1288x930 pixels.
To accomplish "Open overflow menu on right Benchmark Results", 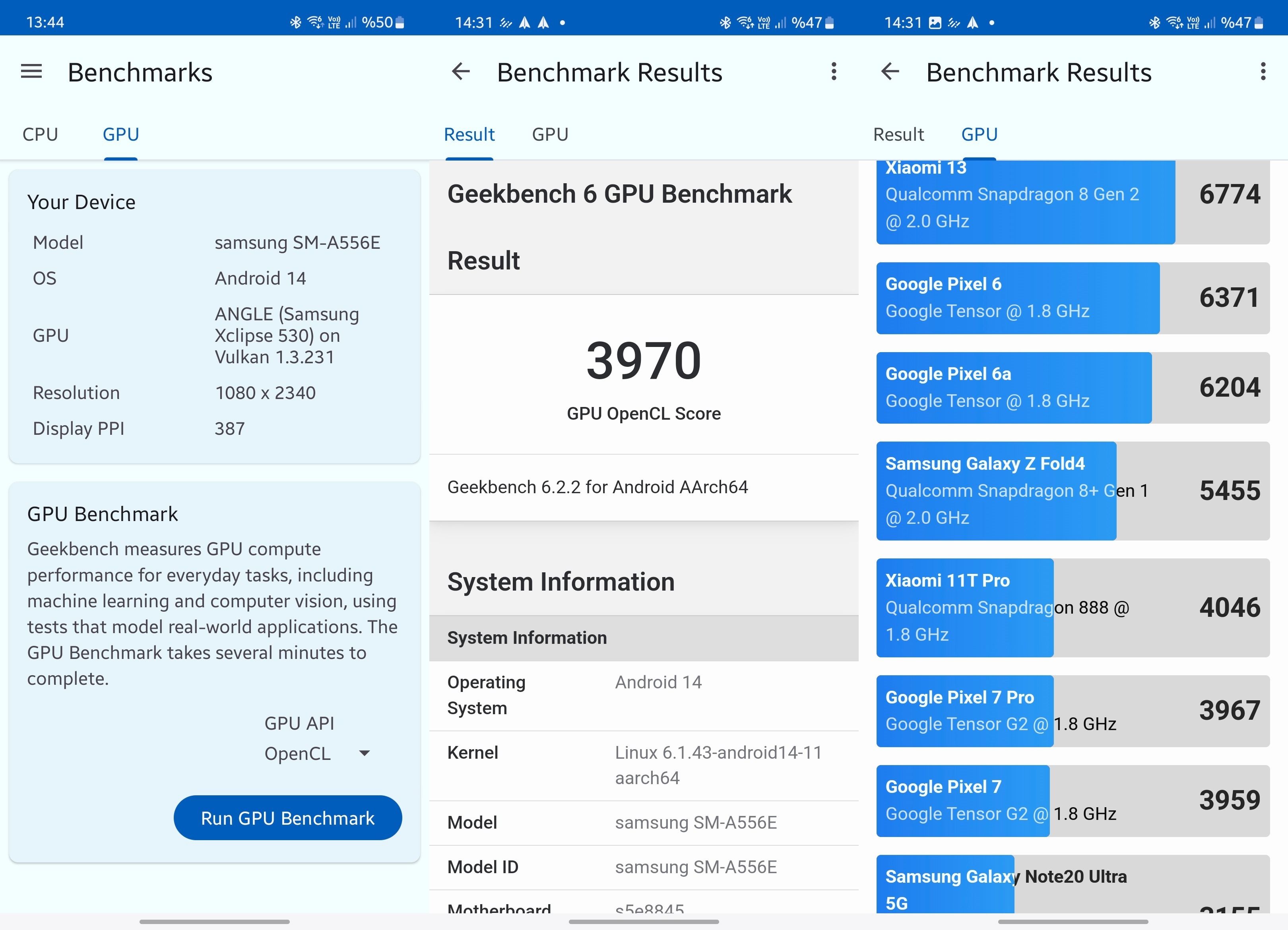I will pos(1263,72).
